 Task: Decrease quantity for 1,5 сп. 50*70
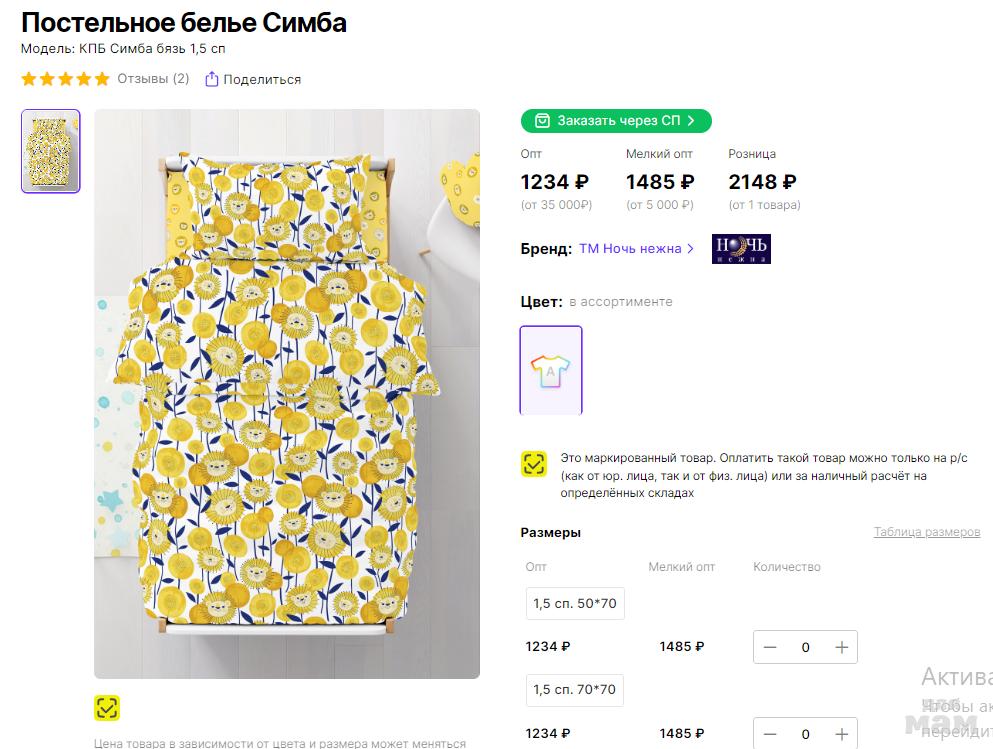tap(770, 647)
